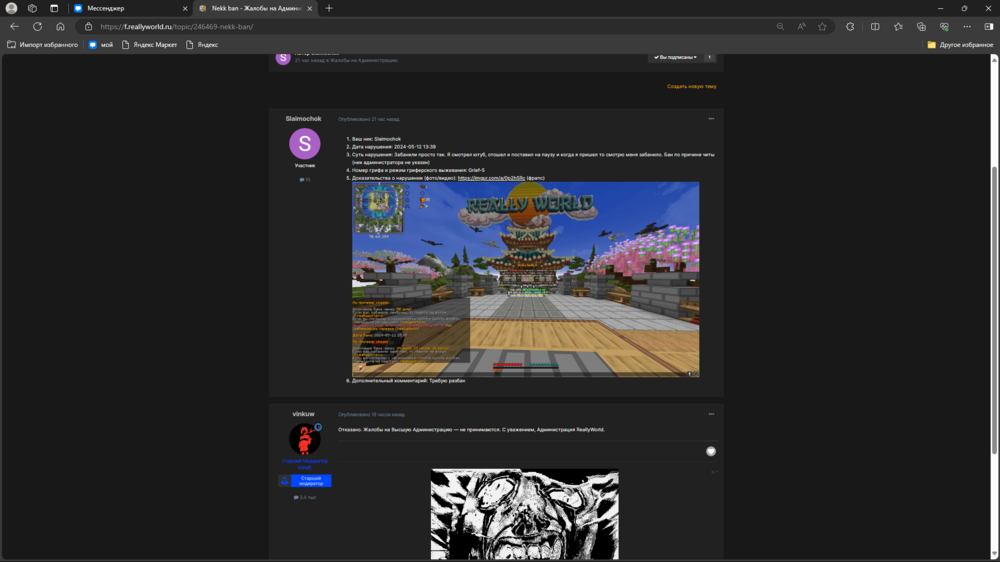Click the purple S avatar of Slaimochok post

pos(305,144)
